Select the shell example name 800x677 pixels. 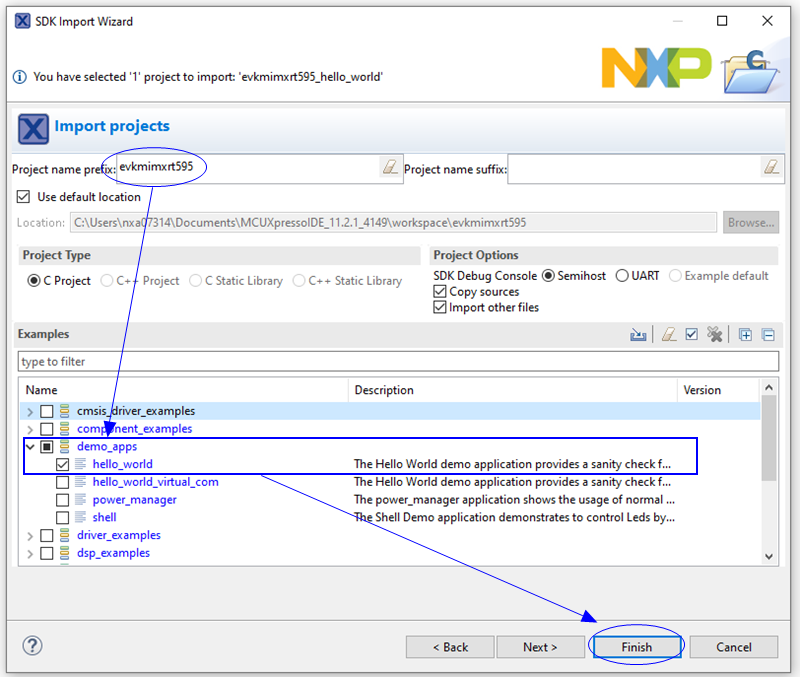[105, 517]
